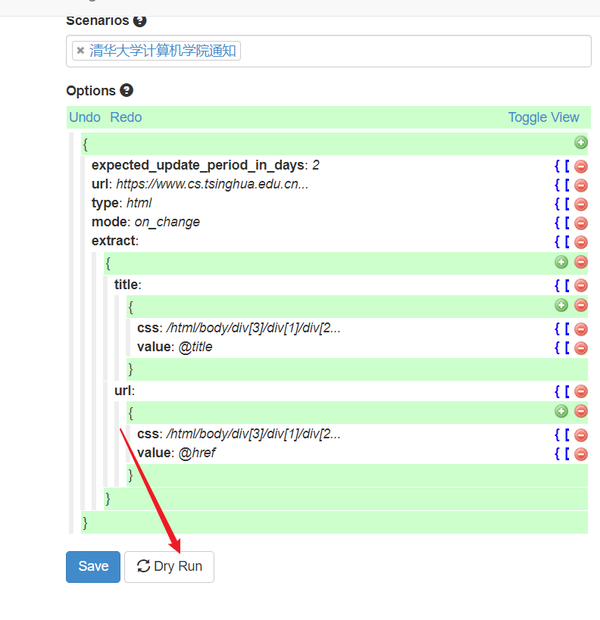Make the value @href row an object
The image size is (600, 620).
(x=557, y=454)
